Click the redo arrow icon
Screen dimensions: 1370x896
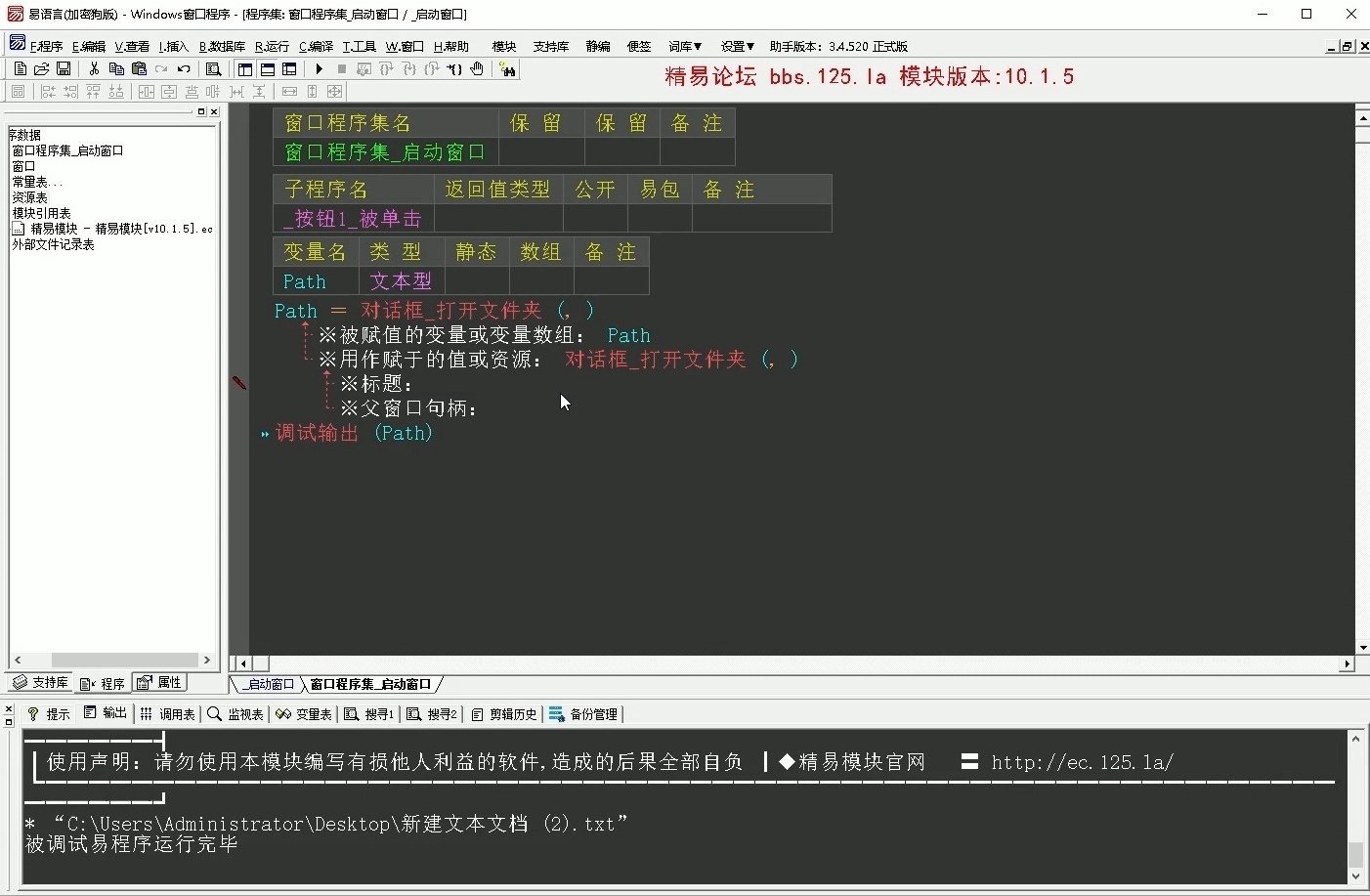click(161, 69)
